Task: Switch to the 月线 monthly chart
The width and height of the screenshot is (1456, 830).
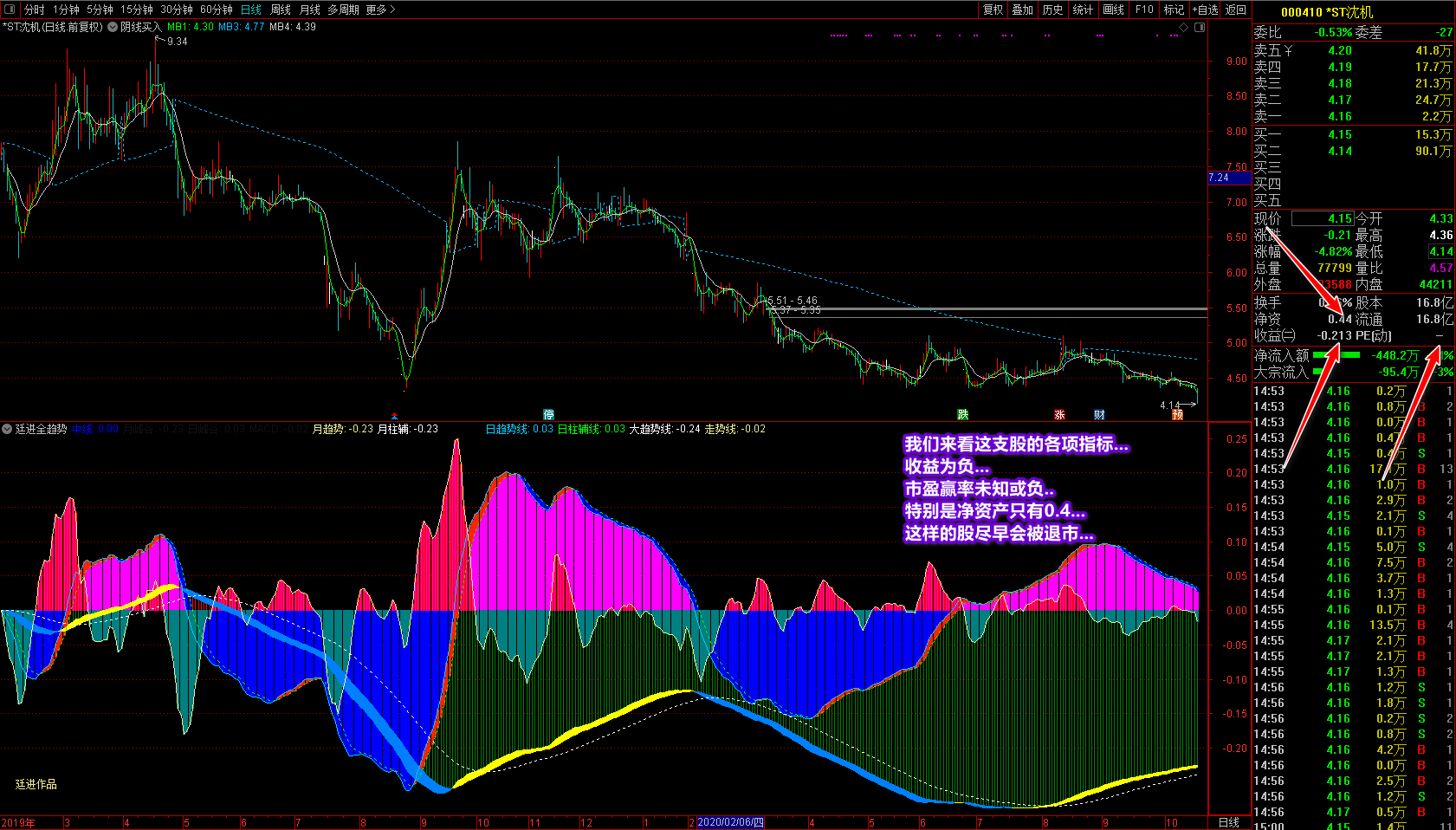Action: 309,10
